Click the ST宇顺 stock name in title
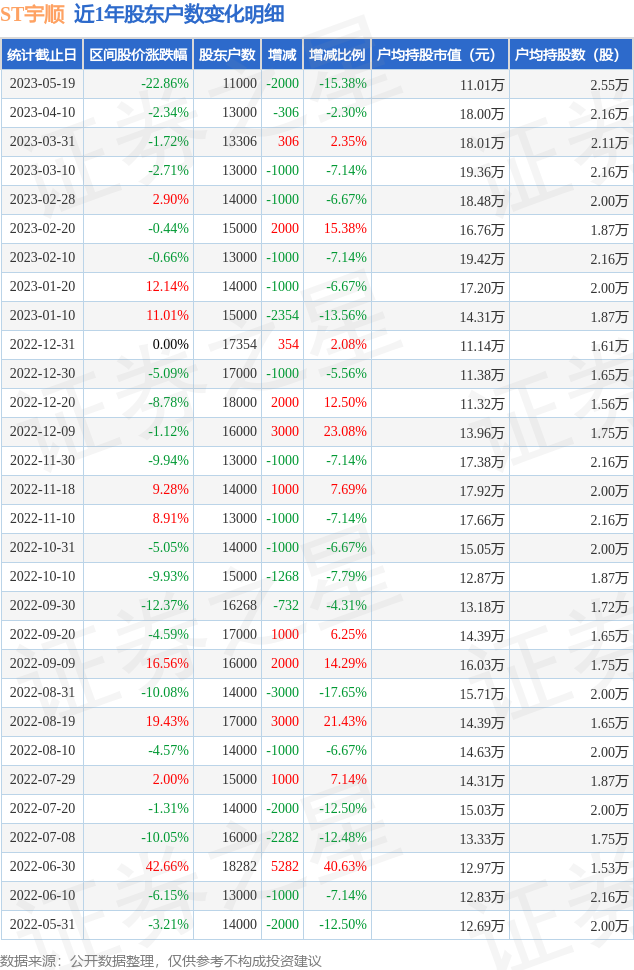The height and width of the screenshot is (970, 634). click(x=33, y=14)
